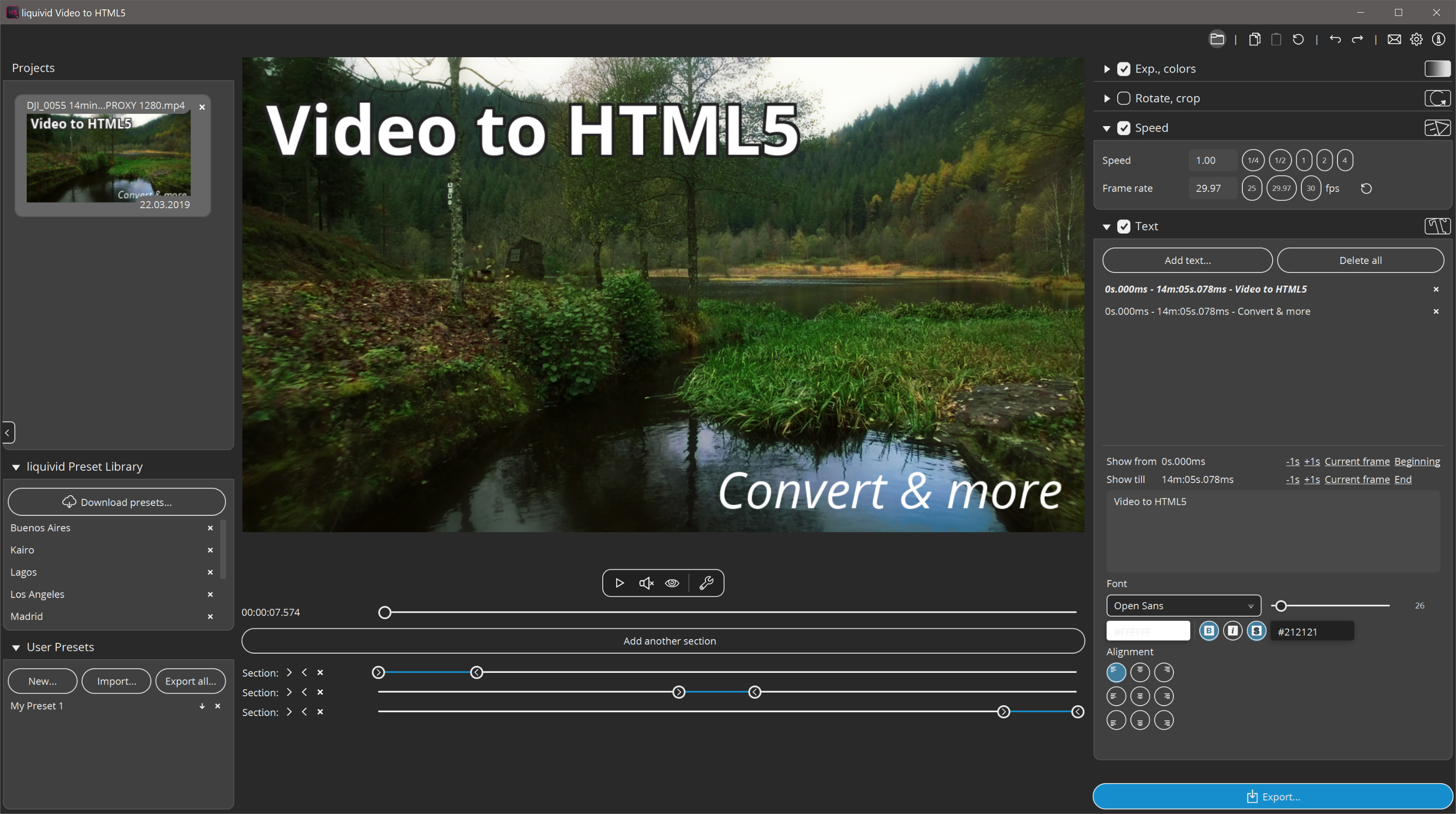Click the open folder icon in top toolbar
Image resolution: width=1456 pixels, height=814 pixels.
[x=1217, y=39]
